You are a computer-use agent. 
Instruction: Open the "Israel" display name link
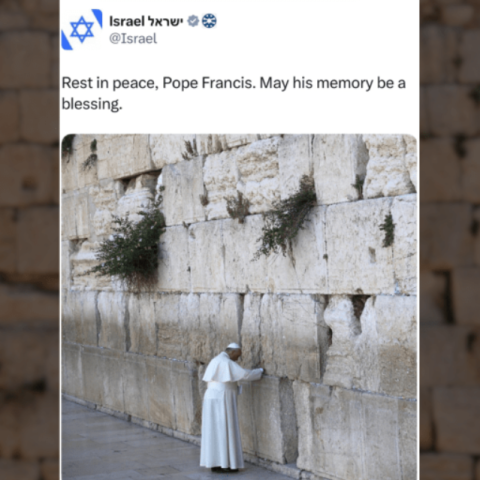[127, 21]
